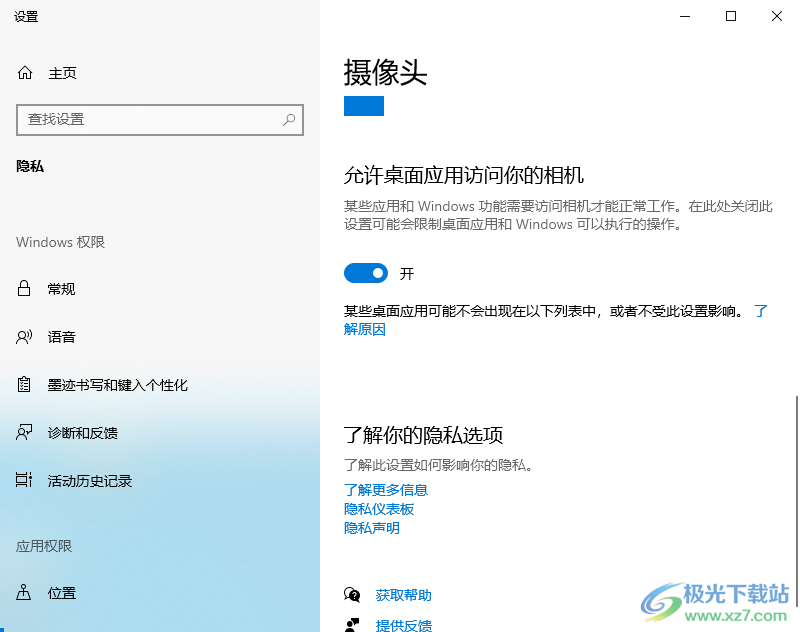Screen dimensions: 800x632
Task: Turn off desktop app camera access toggle
Action: point(366,273)
